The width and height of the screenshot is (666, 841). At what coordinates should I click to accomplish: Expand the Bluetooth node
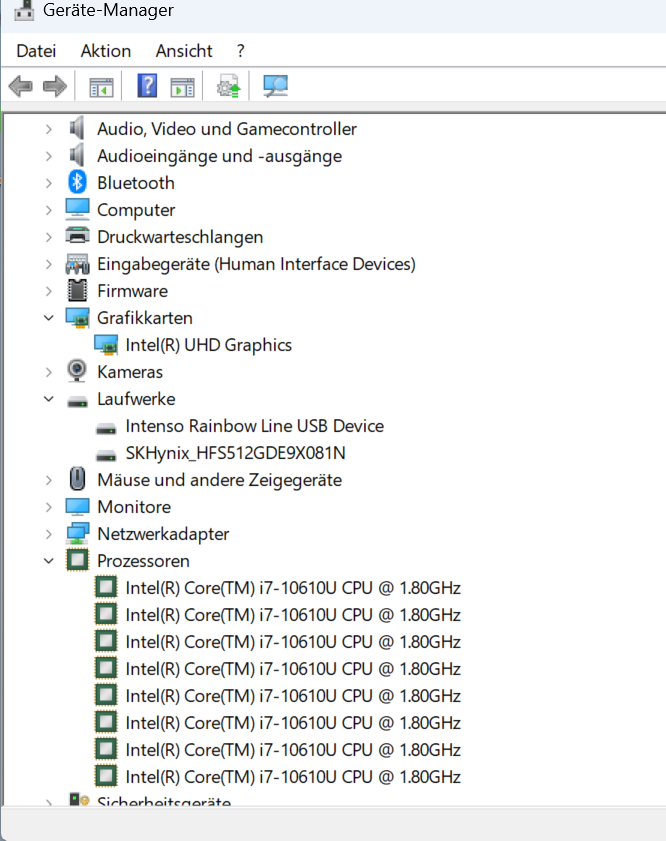click(49, 183)
